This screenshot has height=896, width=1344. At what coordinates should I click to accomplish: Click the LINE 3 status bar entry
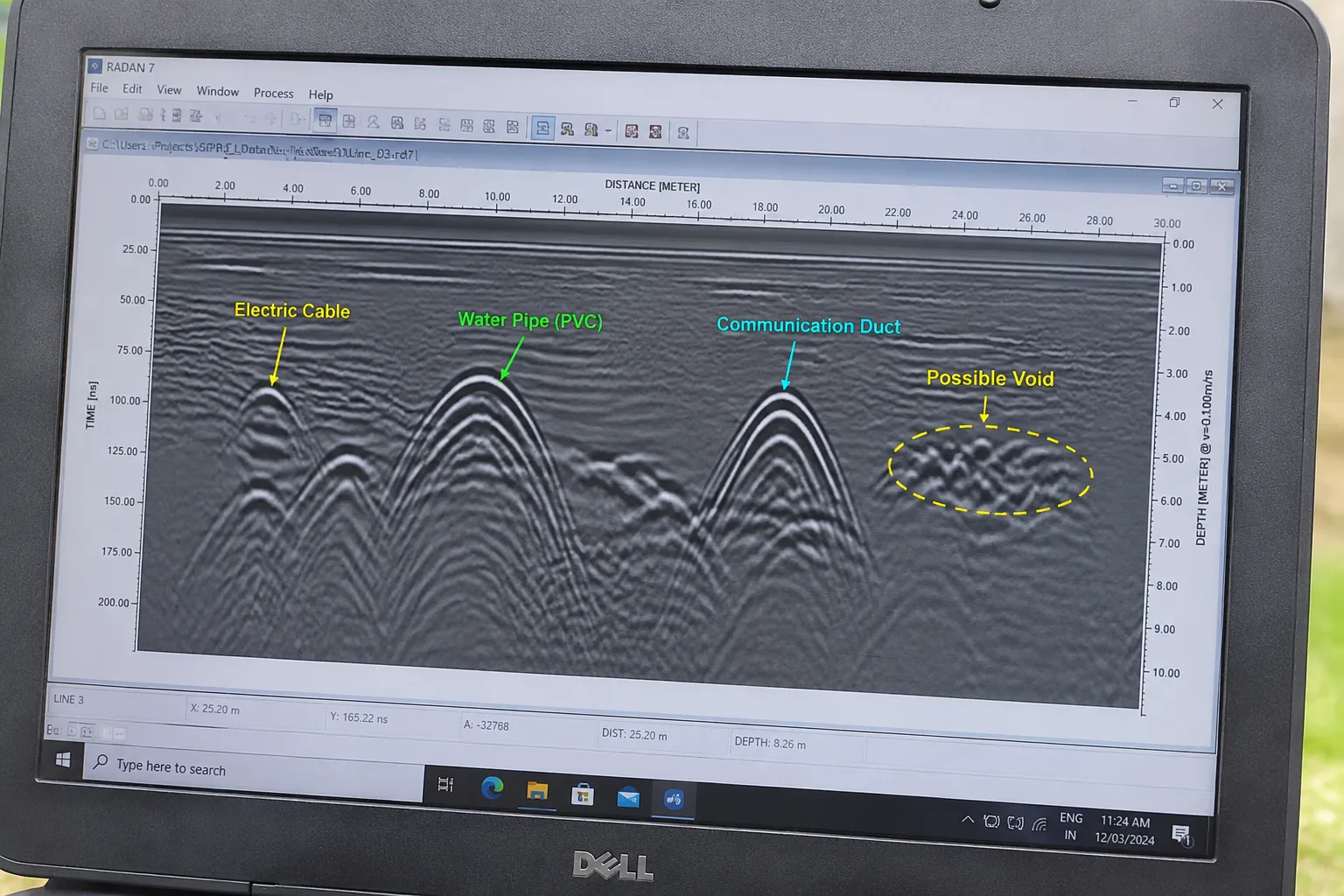[x=68, y=699]
